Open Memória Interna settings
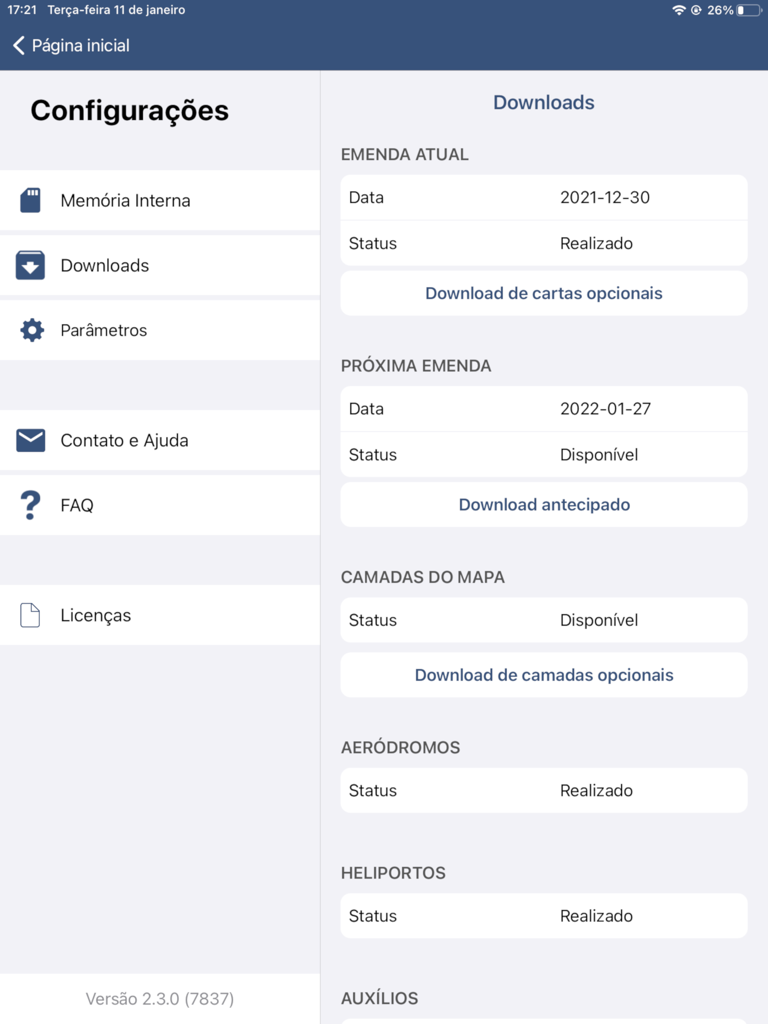This screenshot has width=768, height=1024. coord(125,200)
